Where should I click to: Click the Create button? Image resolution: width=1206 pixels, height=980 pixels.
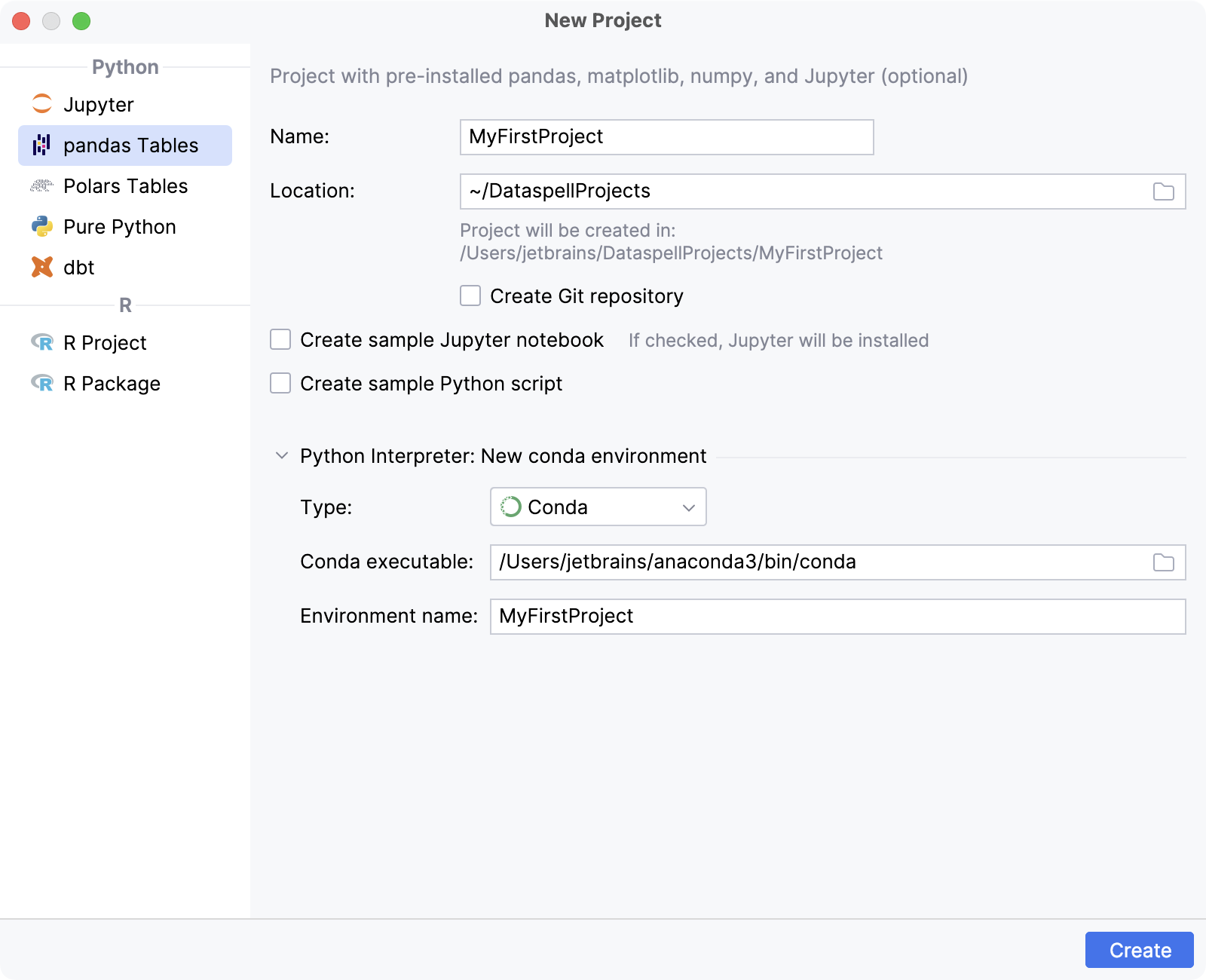(x=1139, y=950)
